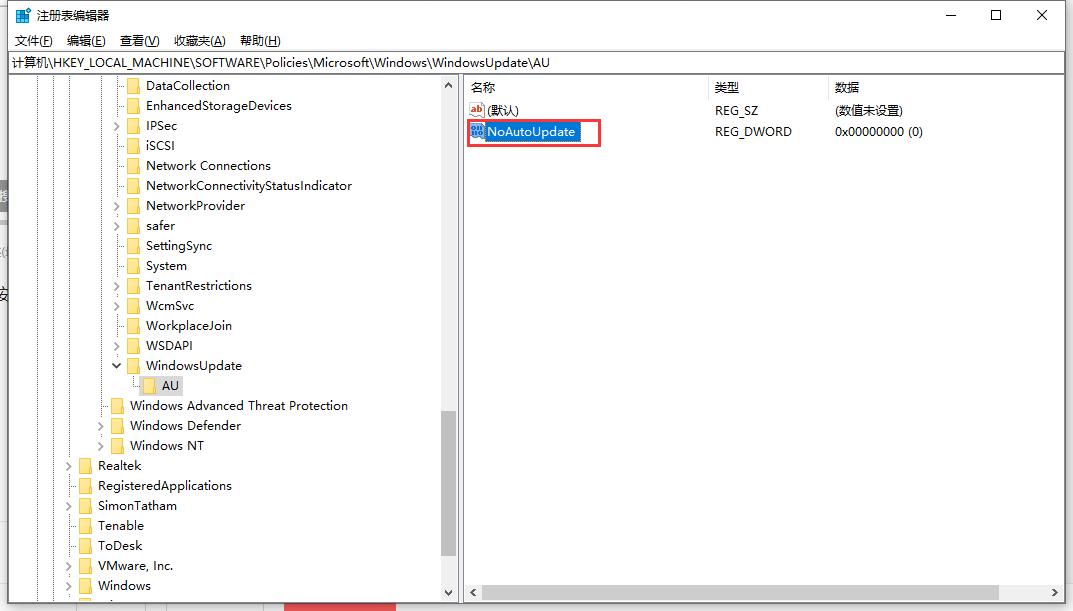Open the 文件(F) menu
Screen dimensions: 1073x611
coord(34,41)
